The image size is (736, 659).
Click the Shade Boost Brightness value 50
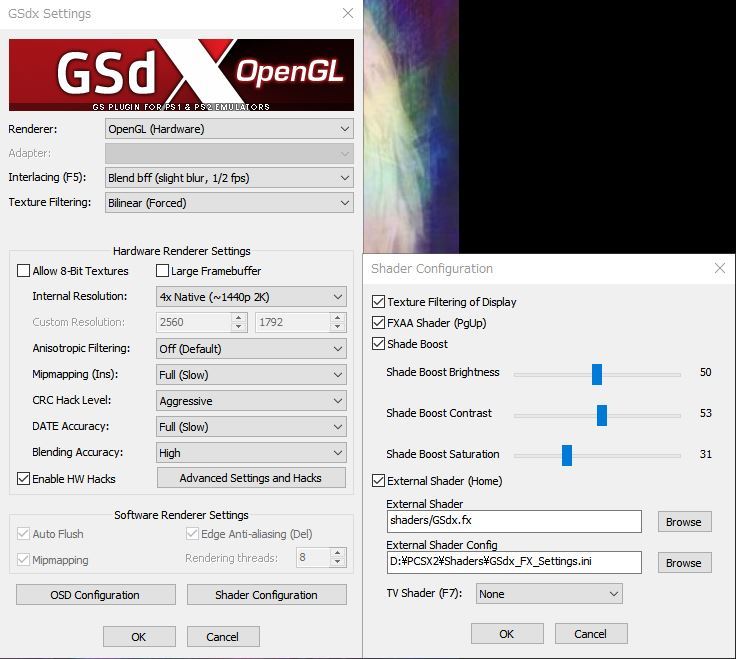[705, 372]
